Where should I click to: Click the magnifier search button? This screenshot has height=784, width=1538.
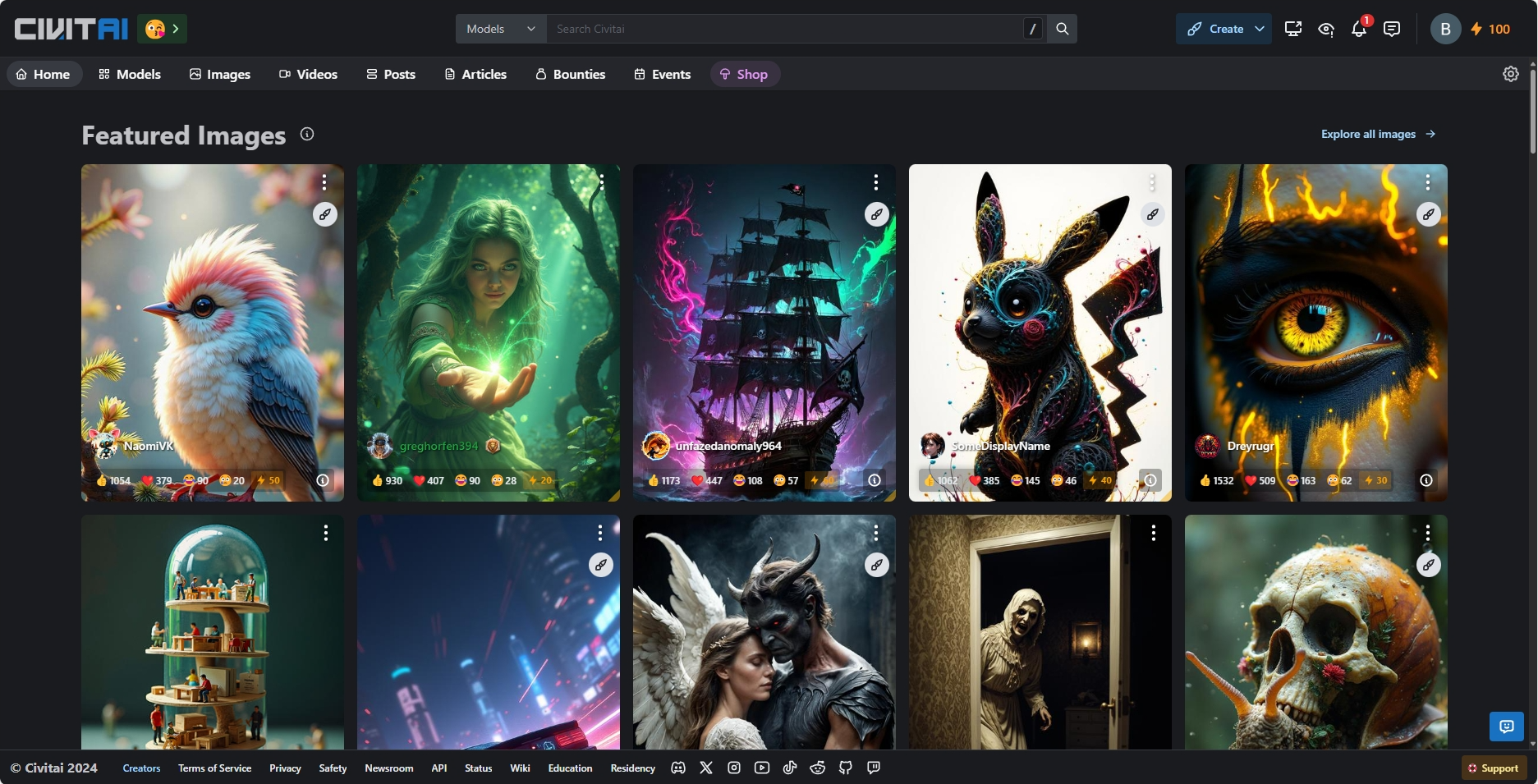click(x=1062, y=29)
